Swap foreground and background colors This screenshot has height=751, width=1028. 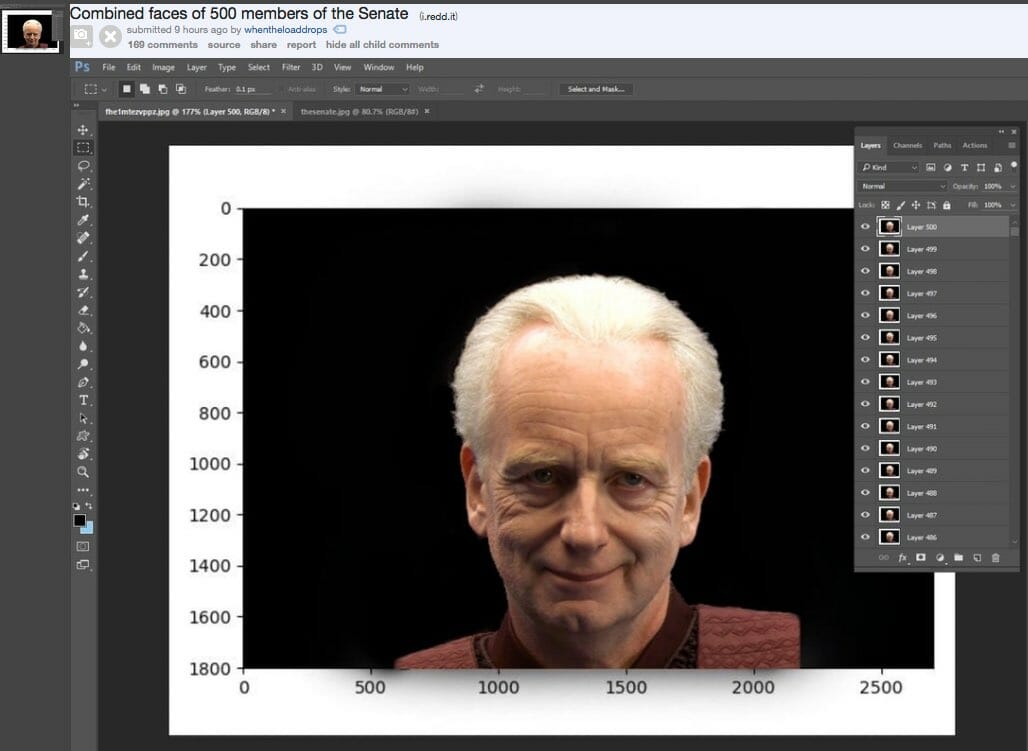(x=89, y=506)
